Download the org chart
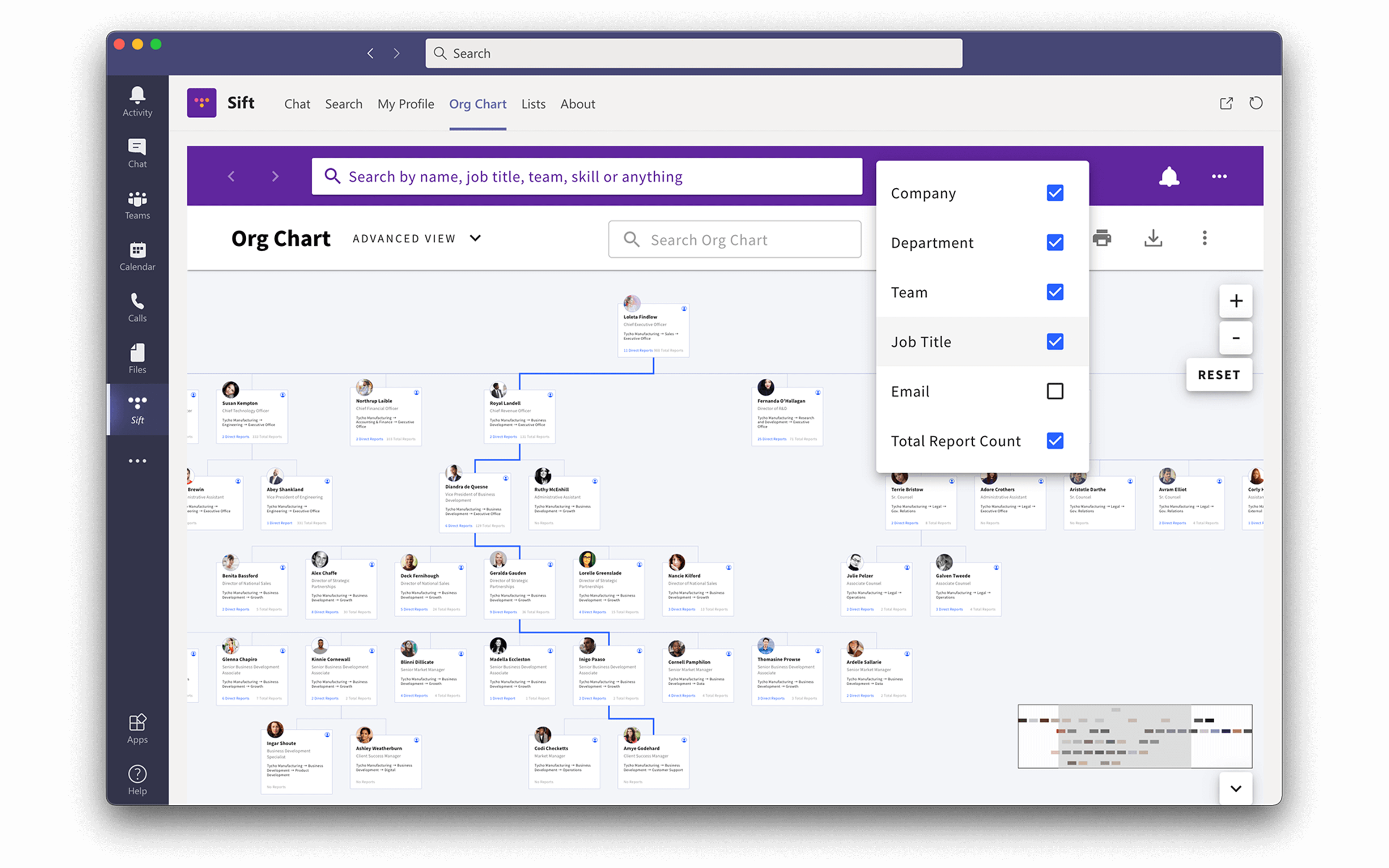This screenshot has height=868, width=1389. (x=1153, y=238)
